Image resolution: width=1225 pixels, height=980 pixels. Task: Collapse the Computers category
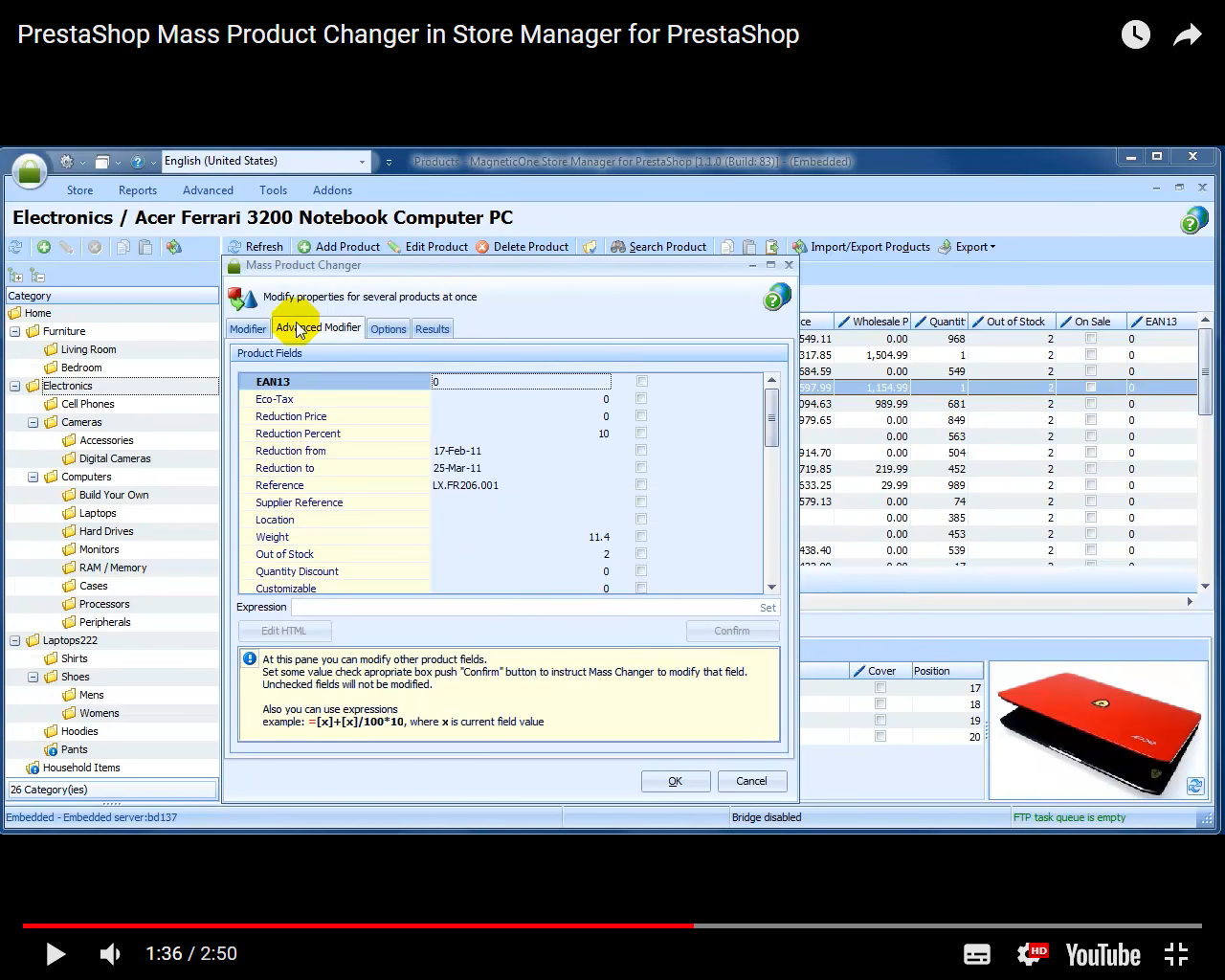pyautogui.click(x=33, y=477)
